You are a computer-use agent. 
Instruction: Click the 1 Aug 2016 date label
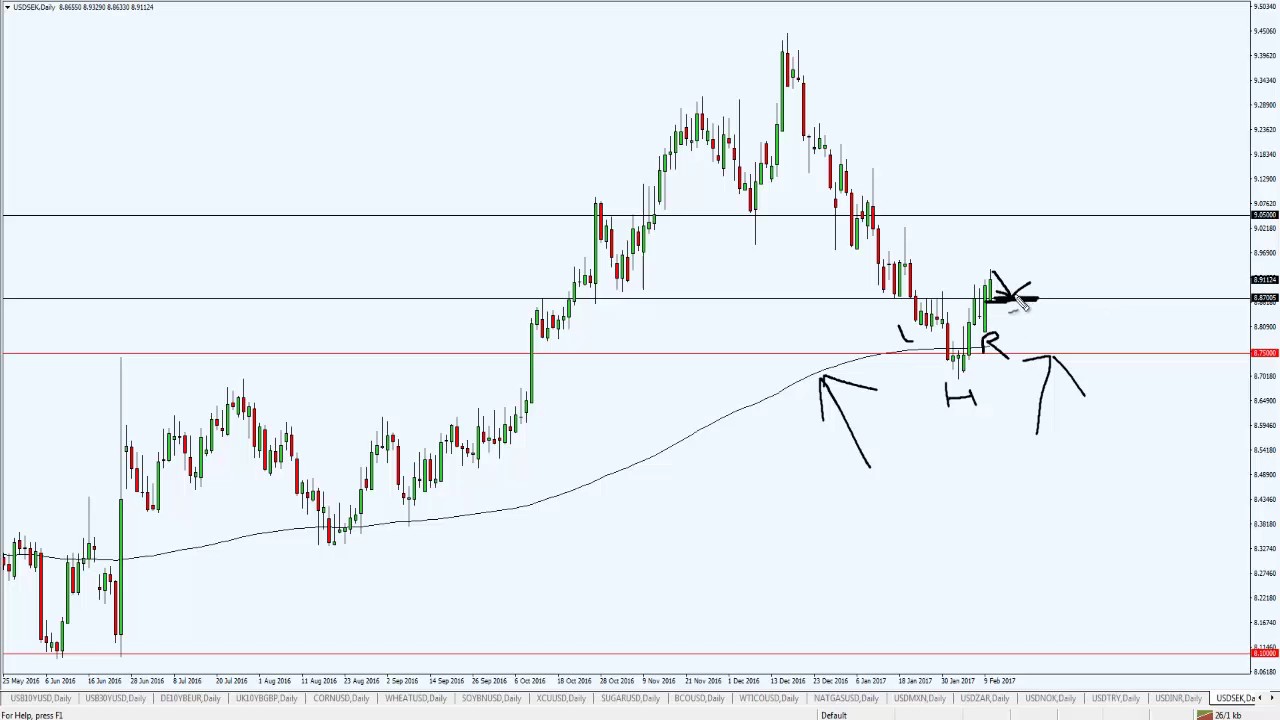pyautogui.click(x=274, y=681)
